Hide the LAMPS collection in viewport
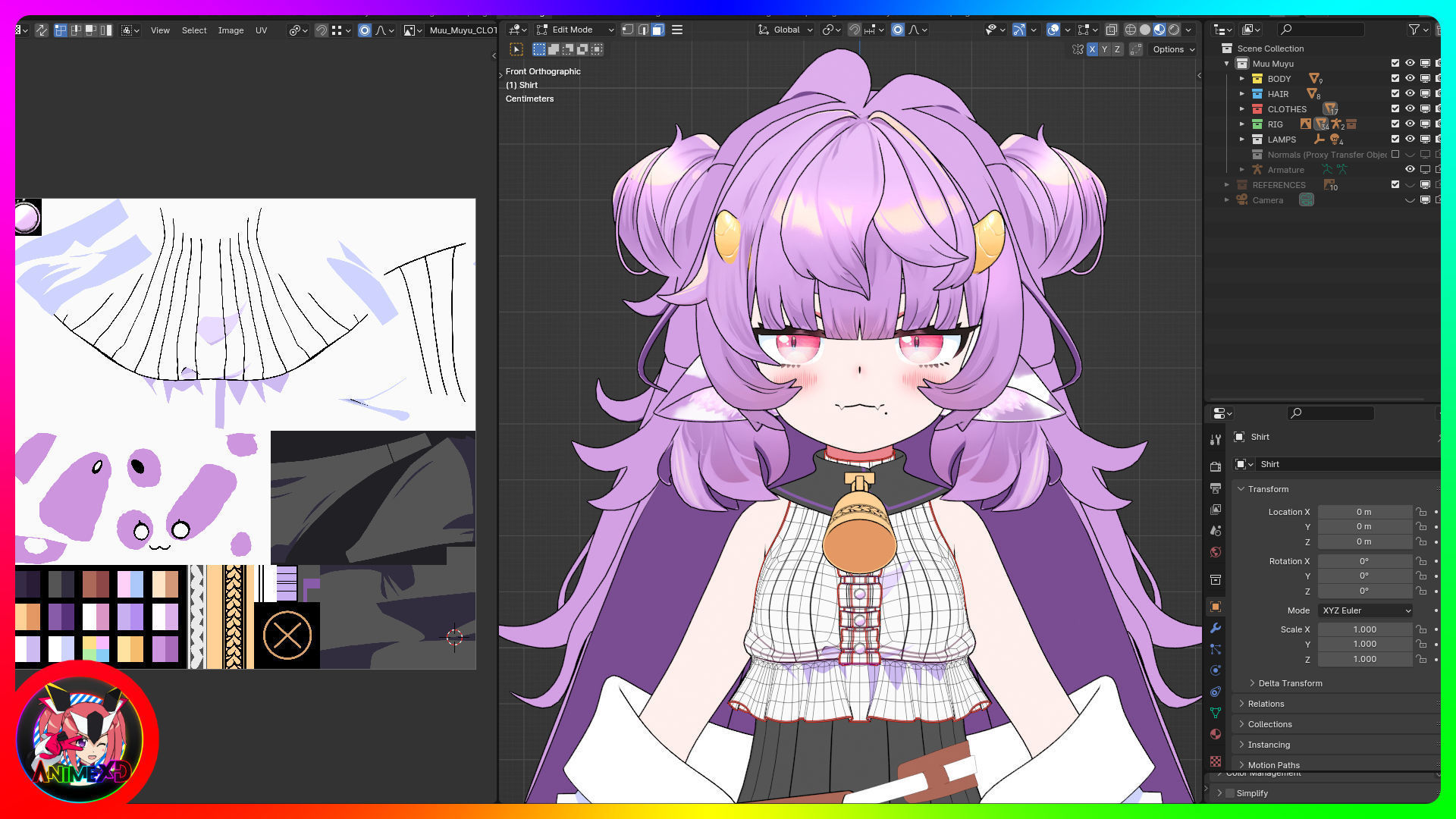Image resolution: width=1456 pixels, height=819 pixels. tap(1410, 140)
